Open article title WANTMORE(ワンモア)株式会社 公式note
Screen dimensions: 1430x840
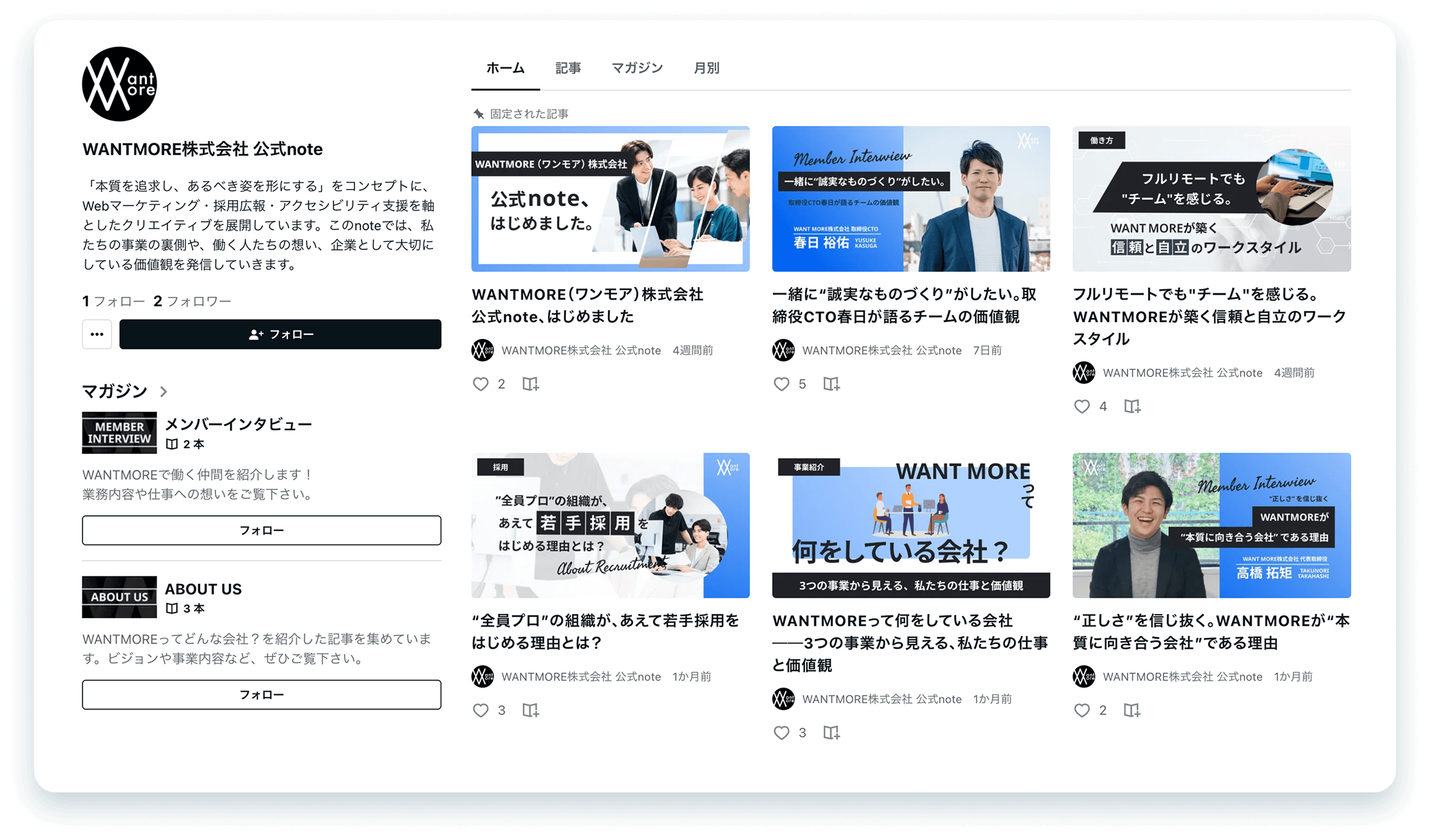[x=588, y=305]
